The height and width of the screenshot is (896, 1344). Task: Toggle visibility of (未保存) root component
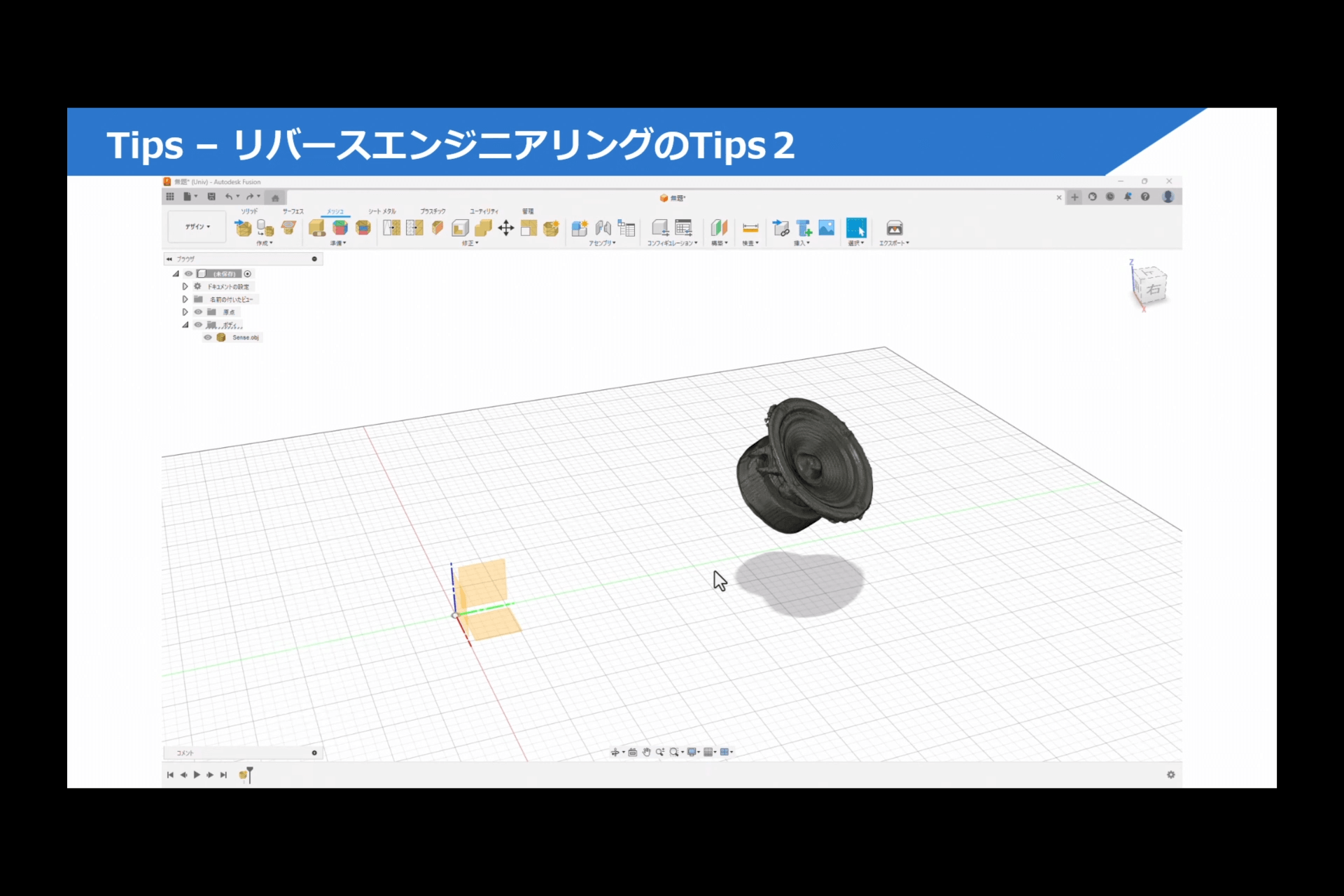[188, 274]
